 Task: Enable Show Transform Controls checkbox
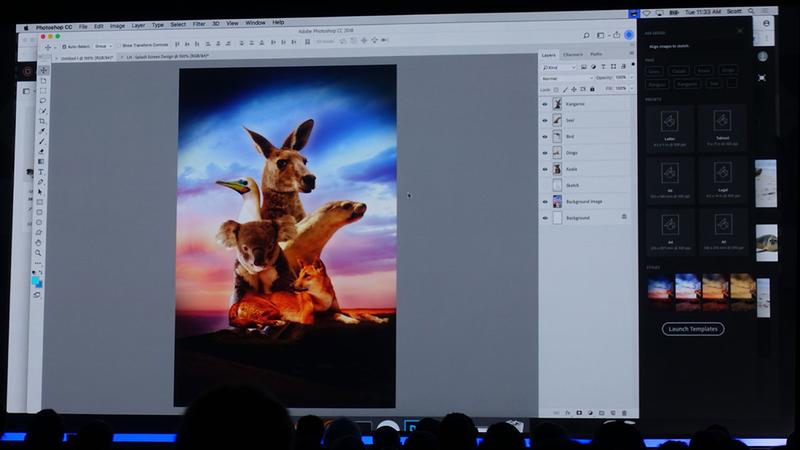(117, 46)
